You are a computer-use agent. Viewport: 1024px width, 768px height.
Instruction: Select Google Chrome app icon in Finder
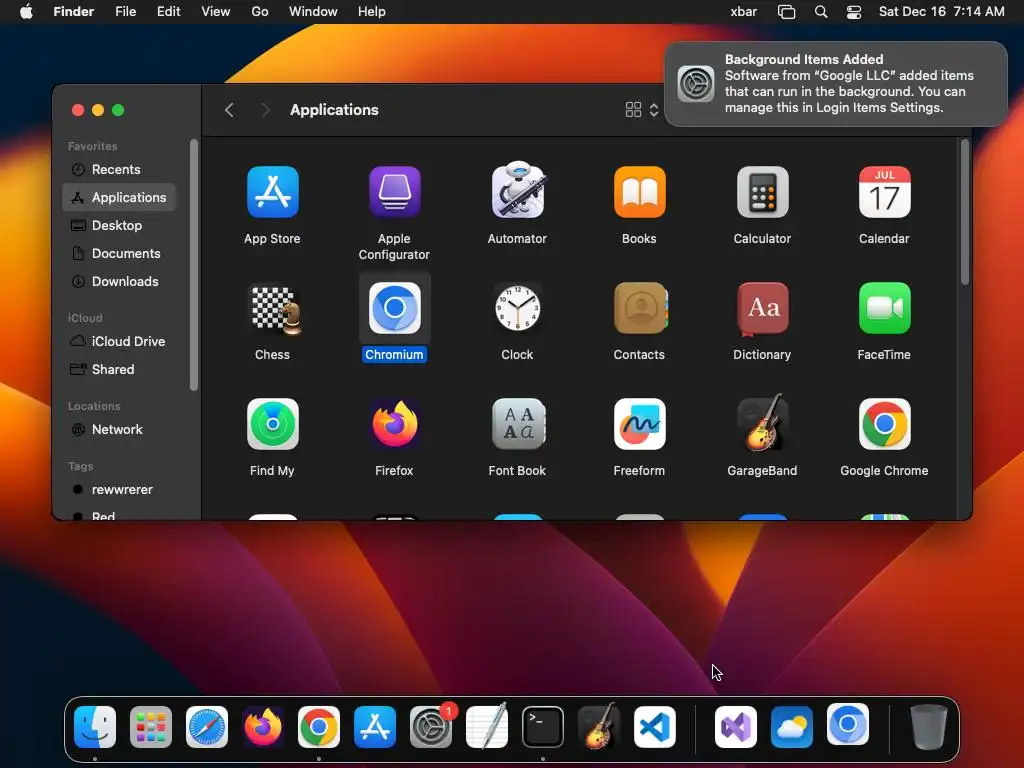coord(884,424)
